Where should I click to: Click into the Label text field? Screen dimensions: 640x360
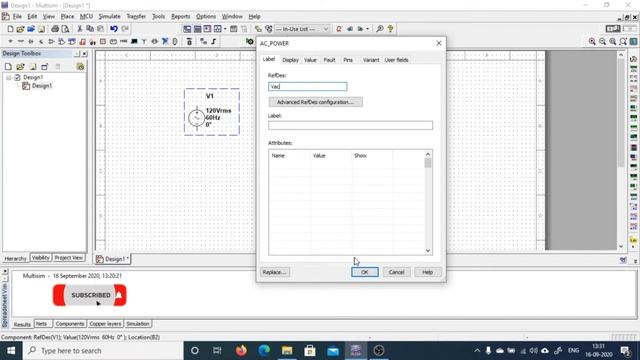point(350,125)
